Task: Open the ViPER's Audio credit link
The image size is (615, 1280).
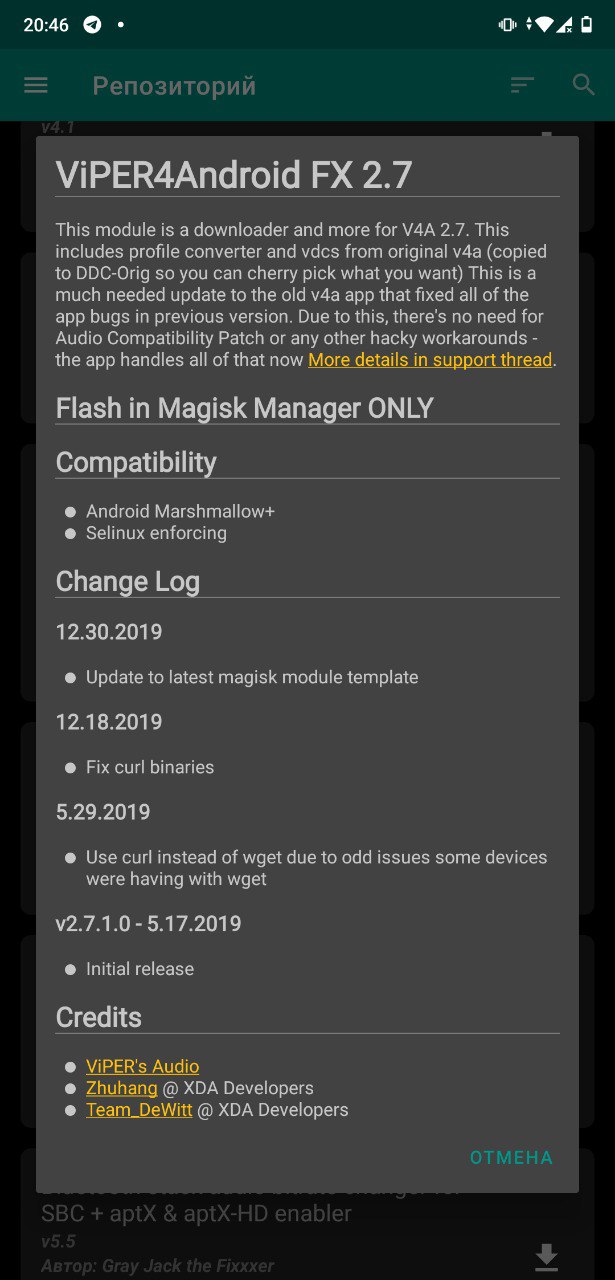Action: coord(142,1066)
